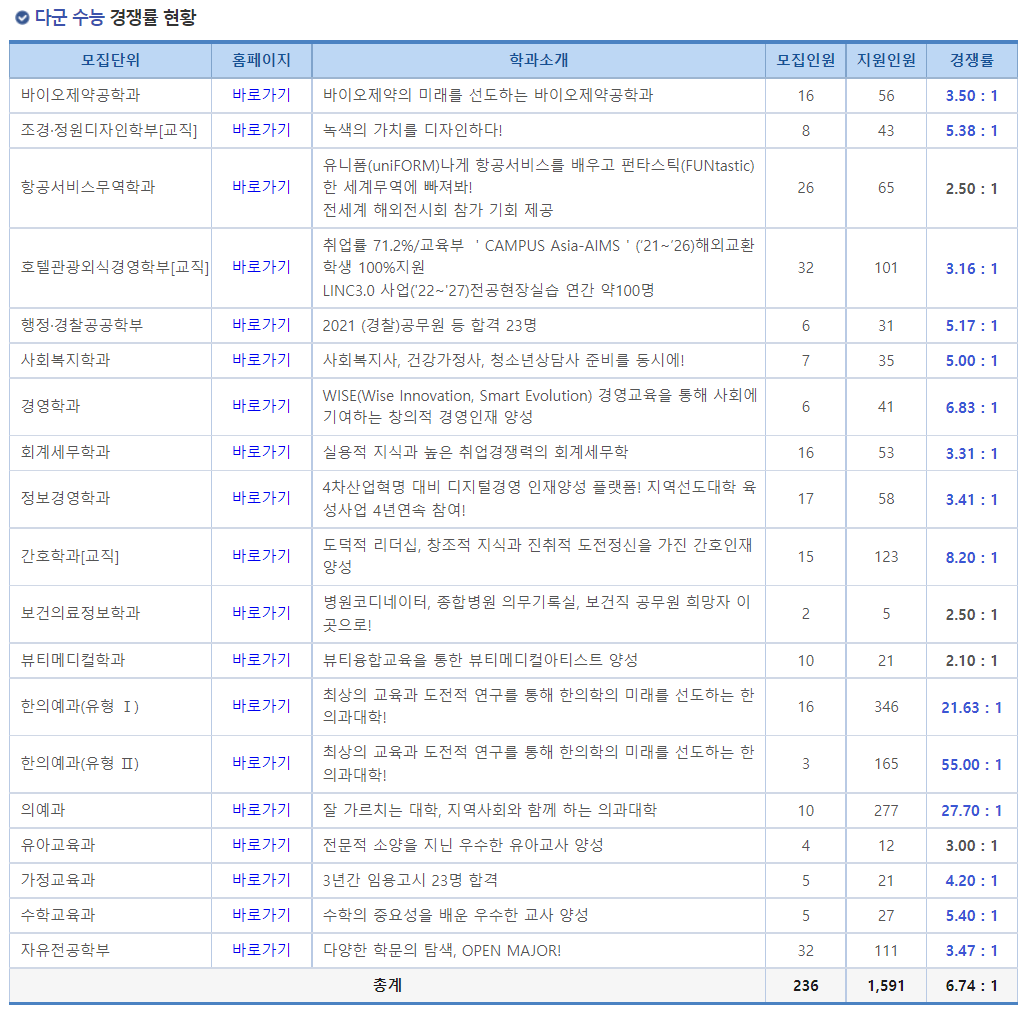
Task: Open the 바로가기 link for 항공서비스무역학과
Action: 262,187
